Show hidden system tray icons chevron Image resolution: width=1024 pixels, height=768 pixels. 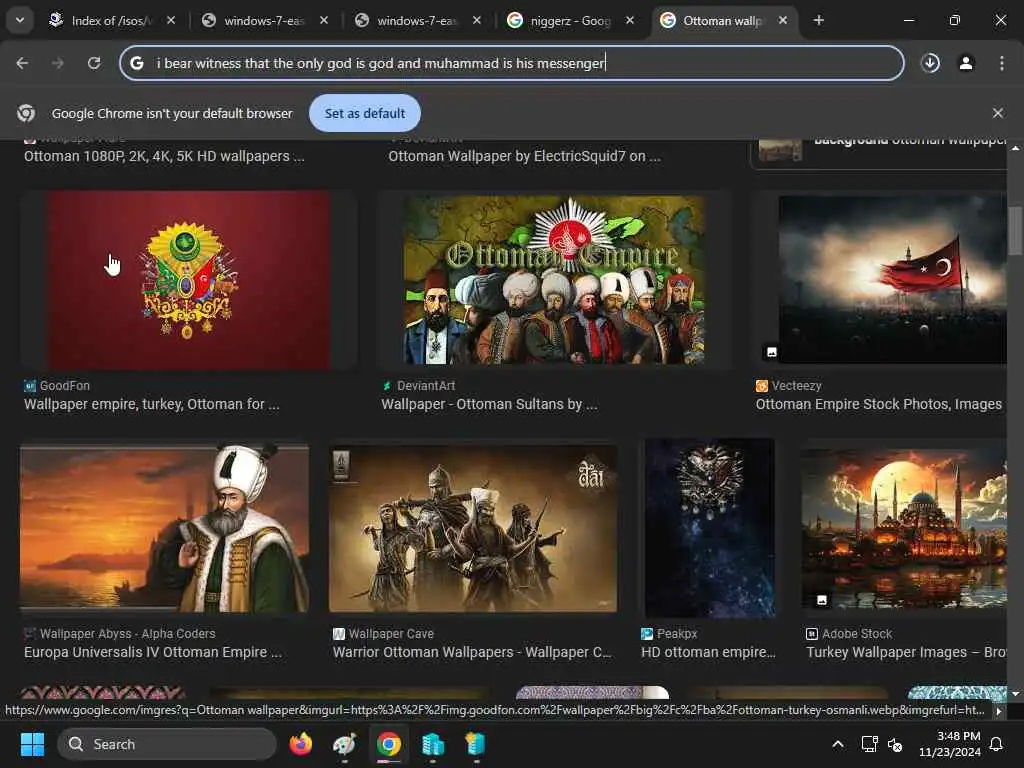(x=838, y=744)
